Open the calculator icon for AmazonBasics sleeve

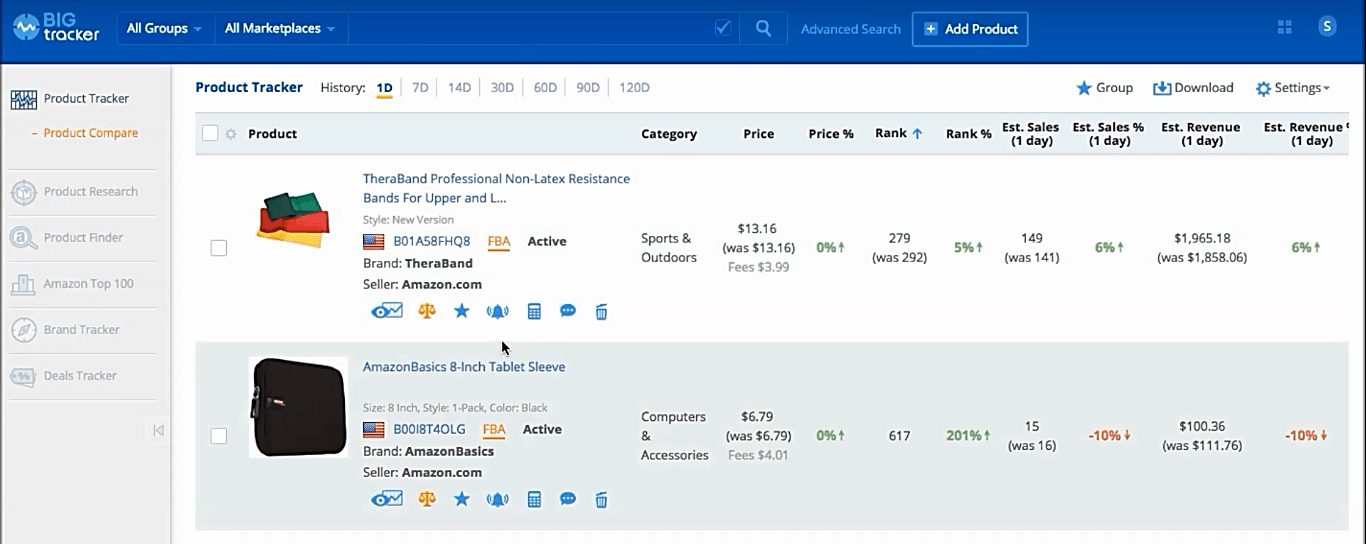click(534, 500)
